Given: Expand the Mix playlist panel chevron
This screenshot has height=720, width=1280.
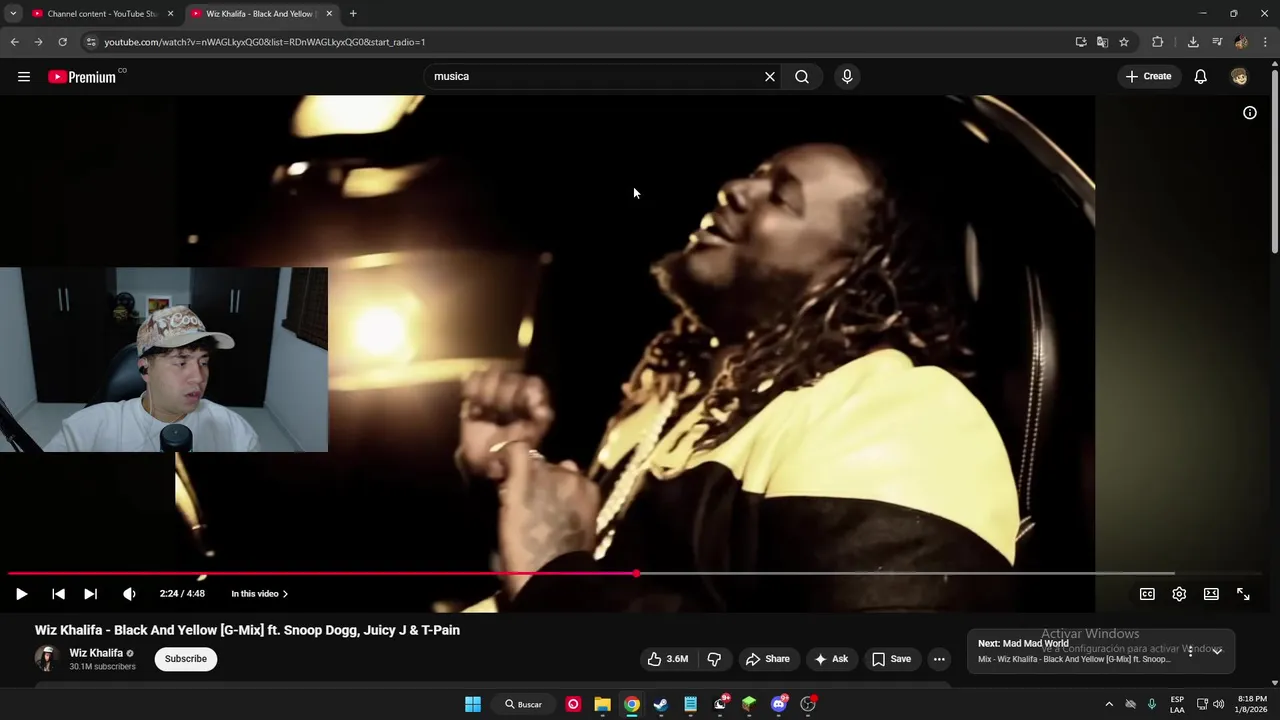Looking at the screenshot, I should click(x=1217, y=651).
